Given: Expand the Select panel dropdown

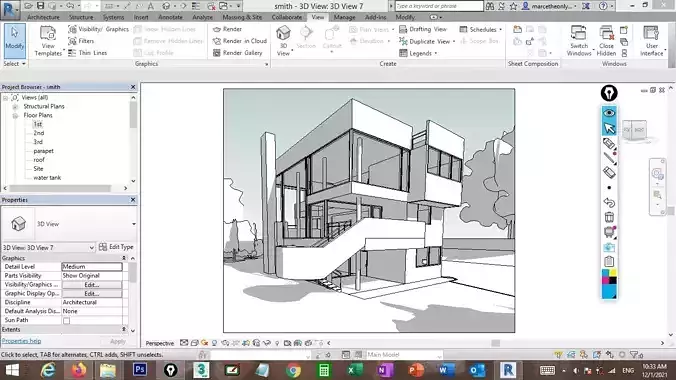Looking at the screenshot, I should [x=15, y=63].
